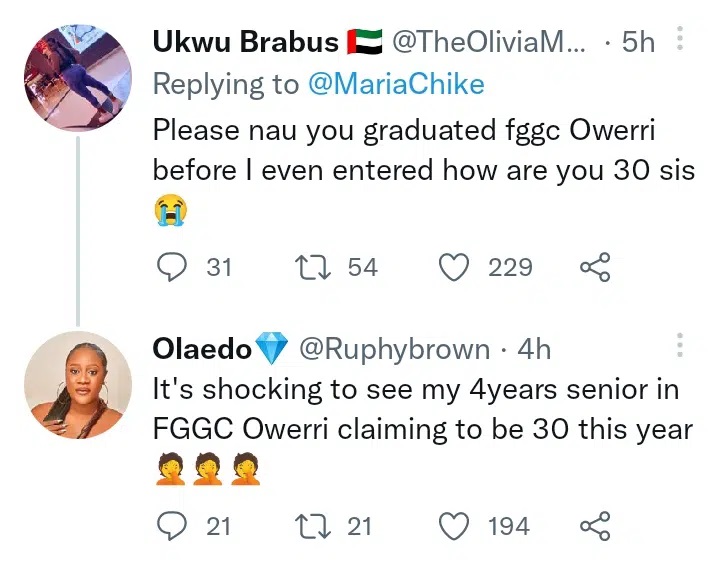714x566 pixels.
Task: Reply to Olaedo's tweet
Action: (173, 525)
